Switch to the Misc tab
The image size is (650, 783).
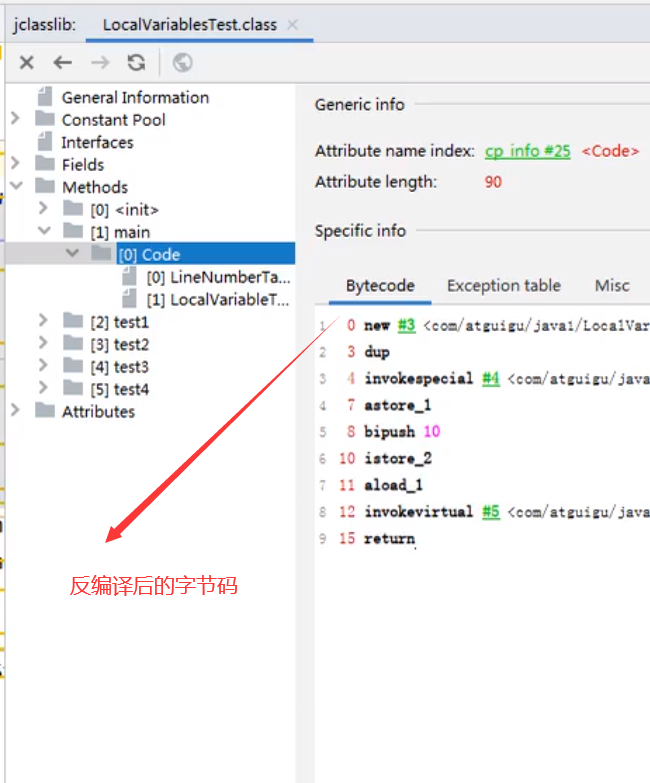612,286
